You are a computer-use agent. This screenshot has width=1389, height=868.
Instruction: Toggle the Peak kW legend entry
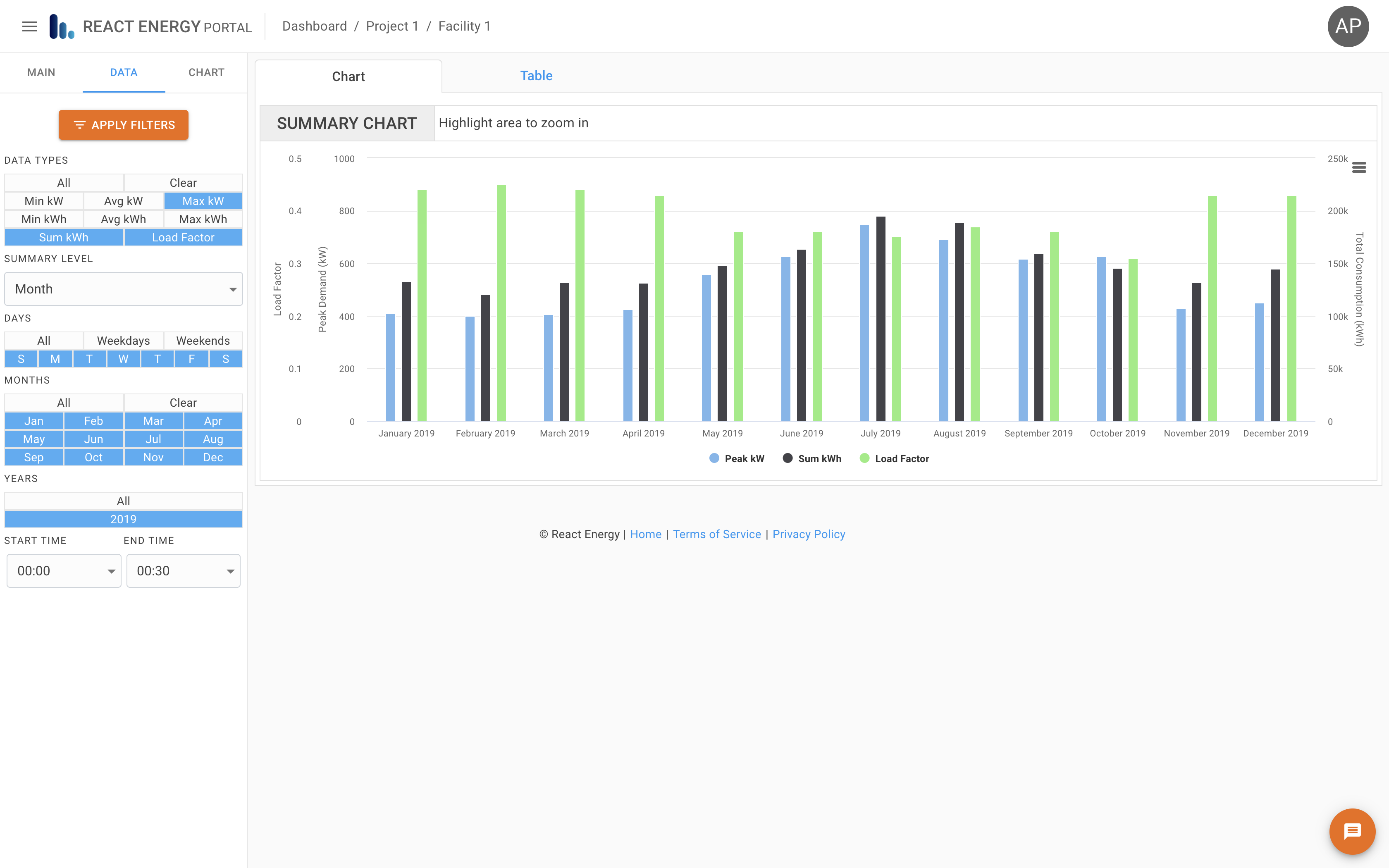point(737,458)
